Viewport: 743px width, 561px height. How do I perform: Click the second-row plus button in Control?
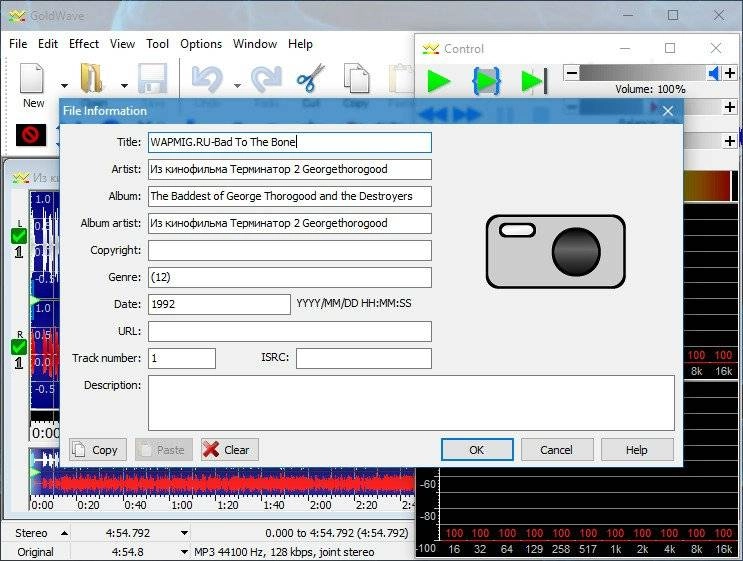click(730, 107)
